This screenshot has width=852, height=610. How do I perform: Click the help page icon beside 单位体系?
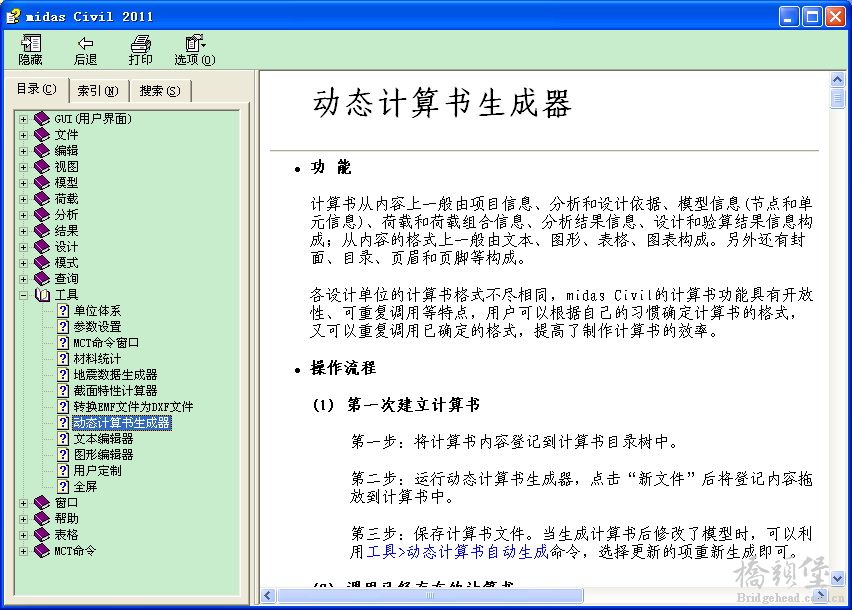coord(64,311)
